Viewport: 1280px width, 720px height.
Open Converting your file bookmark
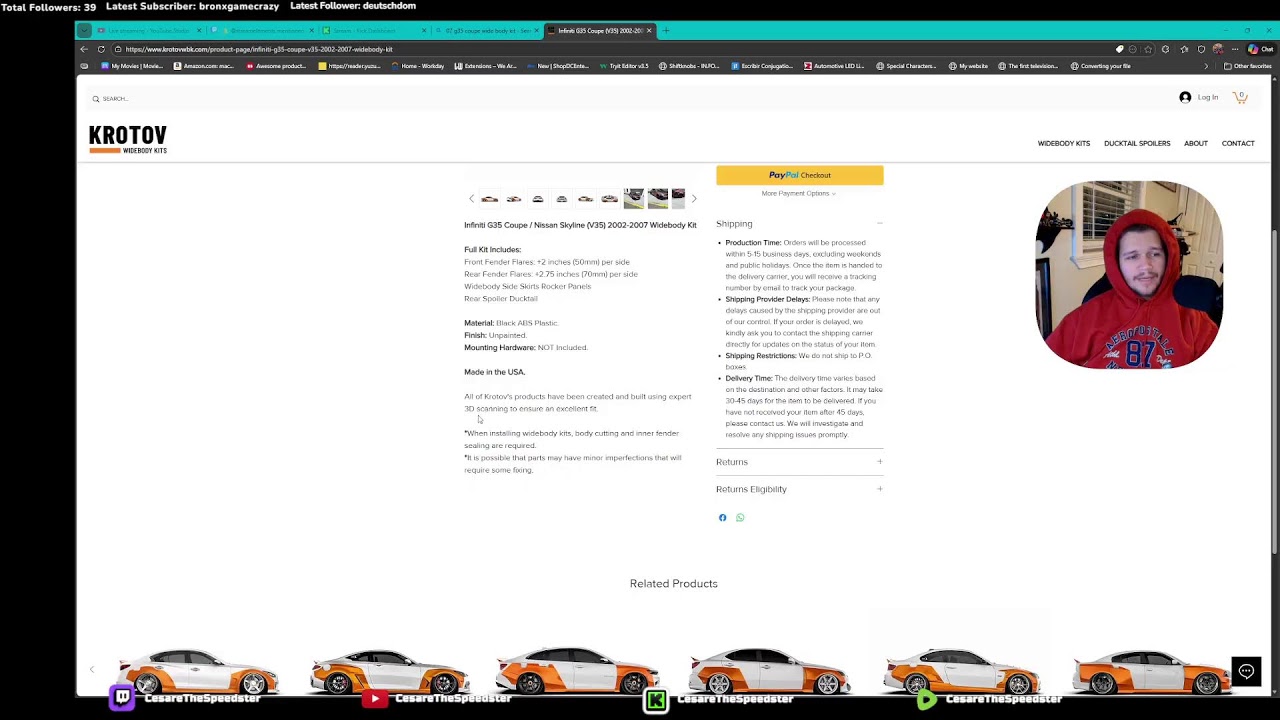(1100, 66)
